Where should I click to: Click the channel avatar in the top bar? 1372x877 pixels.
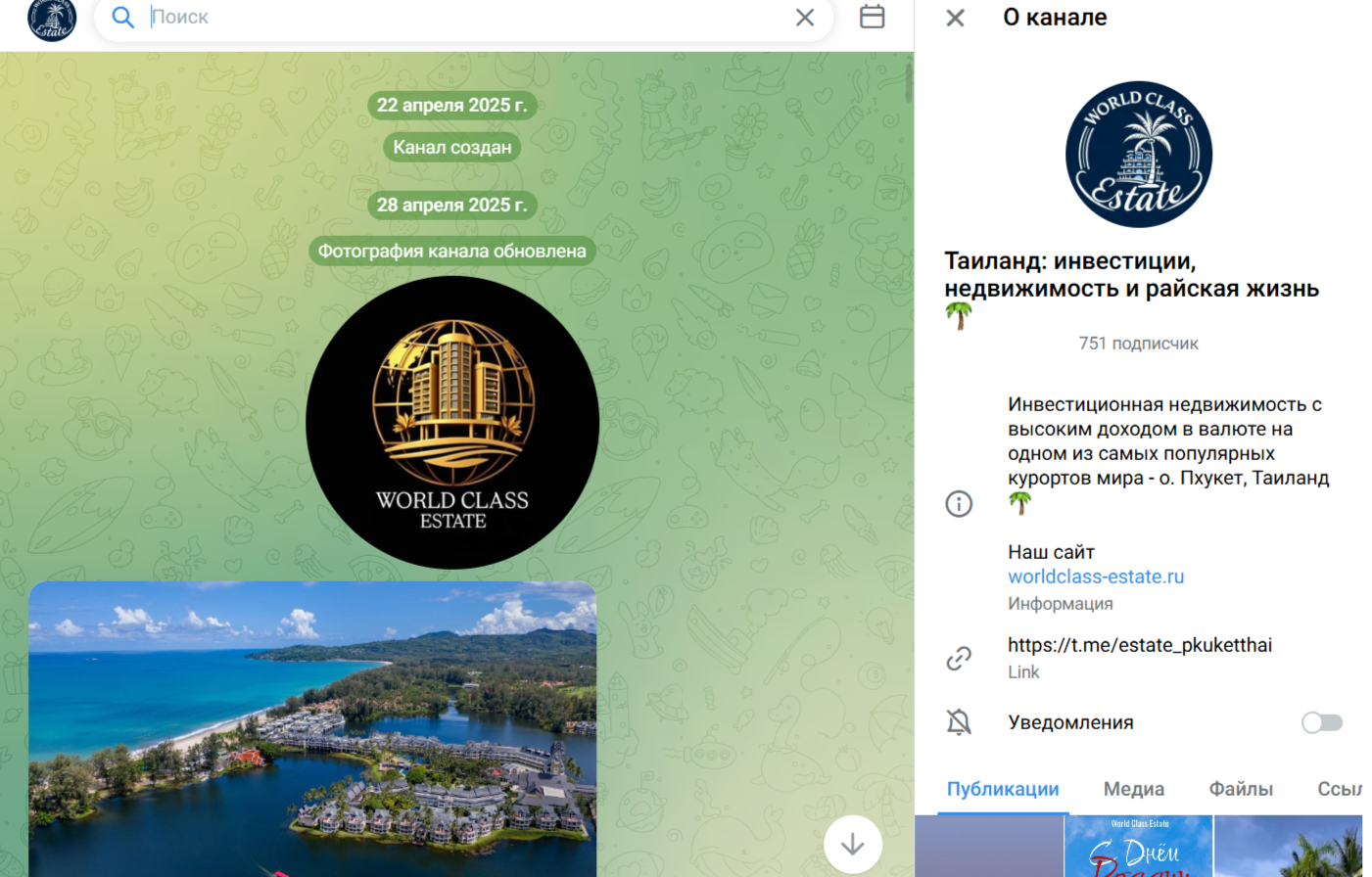[x=52, y=18]
